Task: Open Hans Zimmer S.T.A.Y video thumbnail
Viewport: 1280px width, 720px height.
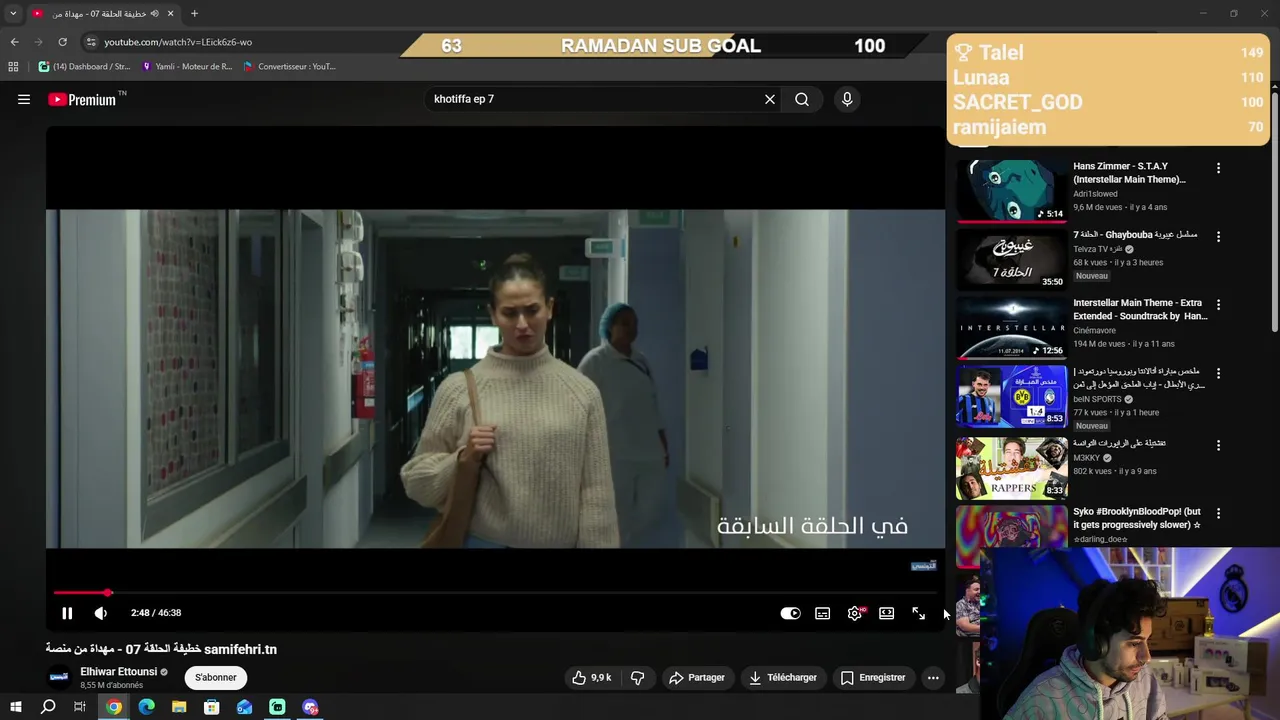Action: 1012,191
